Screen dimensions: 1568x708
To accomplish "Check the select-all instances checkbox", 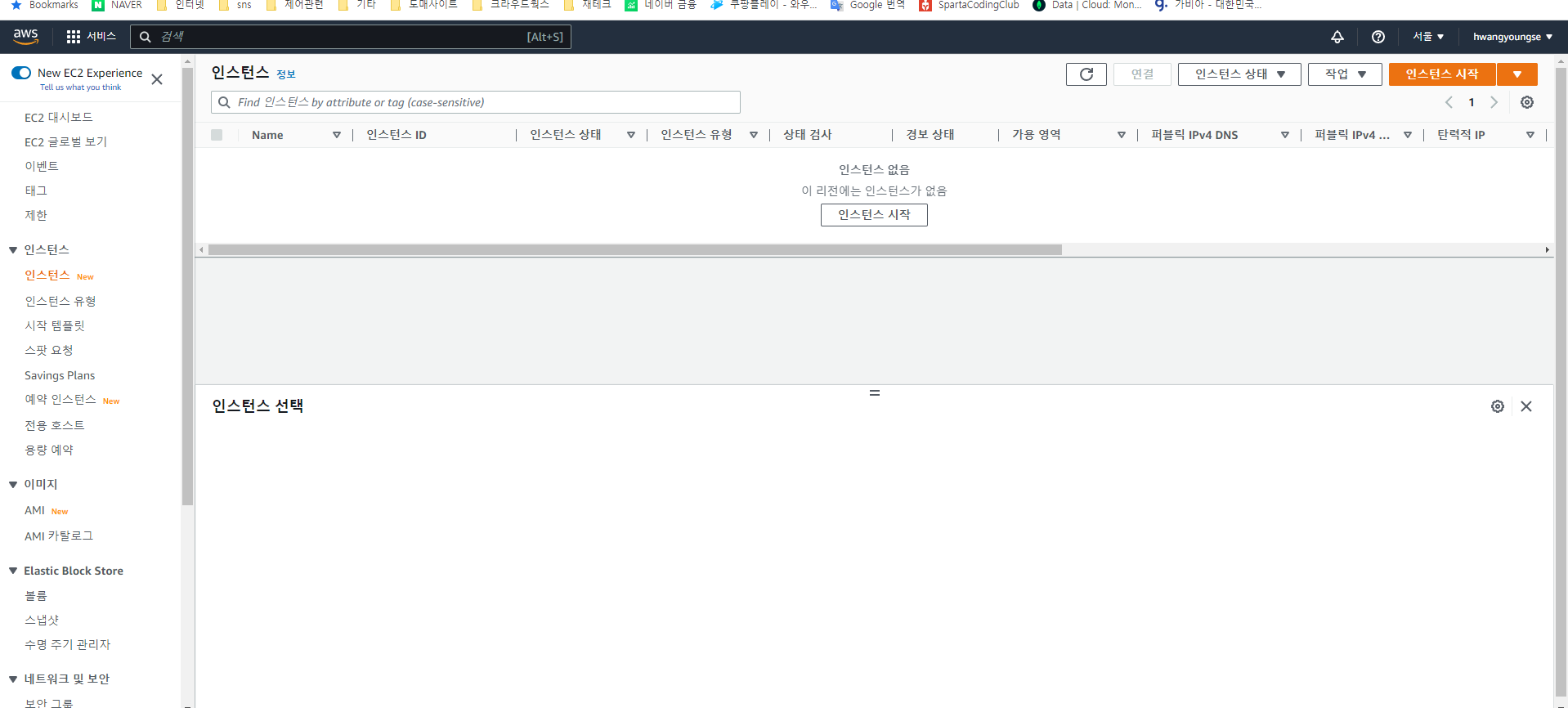I will [217, 135].
